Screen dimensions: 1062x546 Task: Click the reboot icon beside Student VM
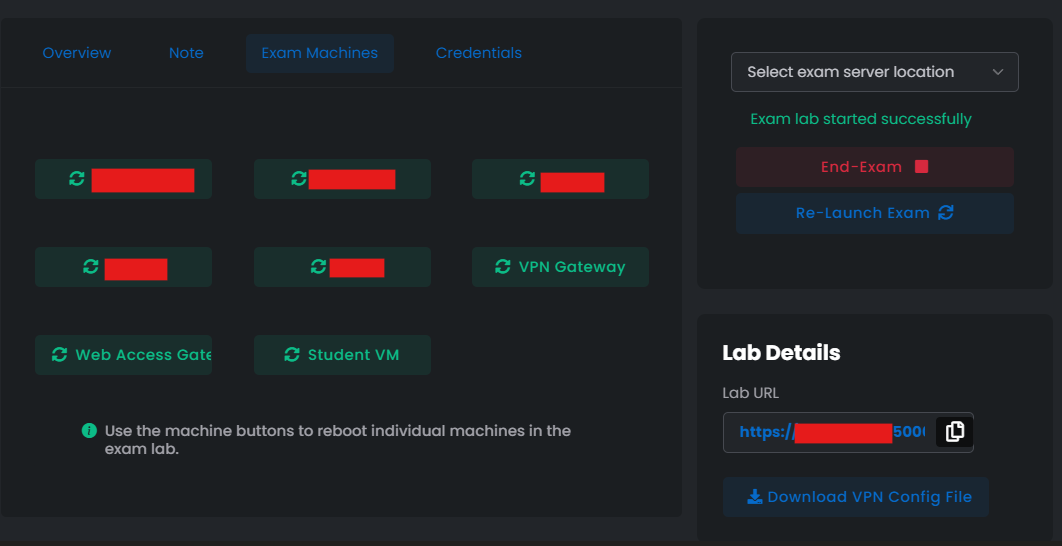point(292,355)
